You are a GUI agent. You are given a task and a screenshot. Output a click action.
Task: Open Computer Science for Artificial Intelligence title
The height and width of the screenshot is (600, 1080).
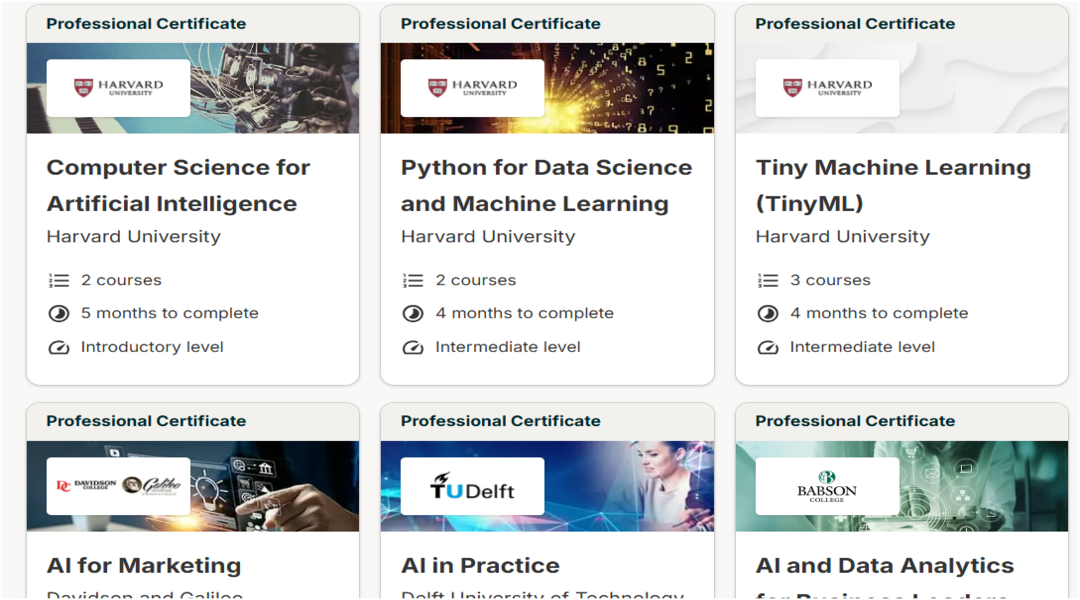[178, 185]
